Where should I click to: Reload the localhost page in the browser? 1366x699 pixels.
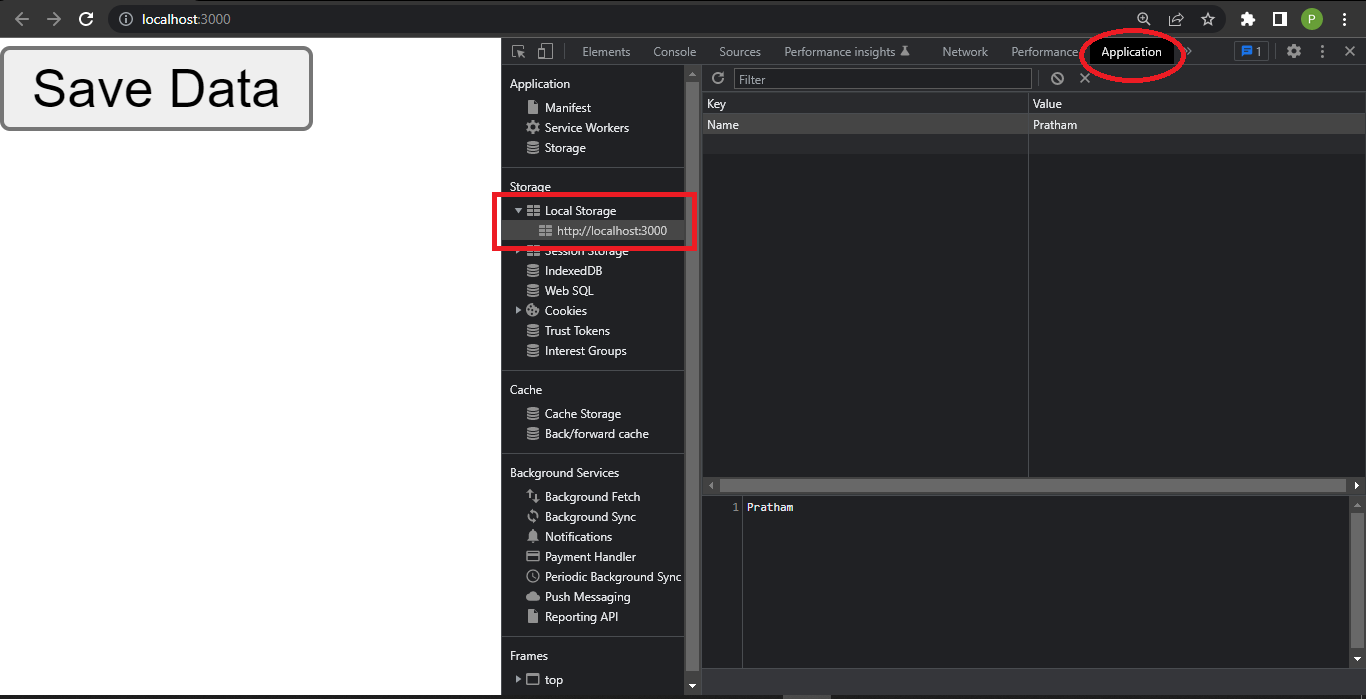(86, 18)
